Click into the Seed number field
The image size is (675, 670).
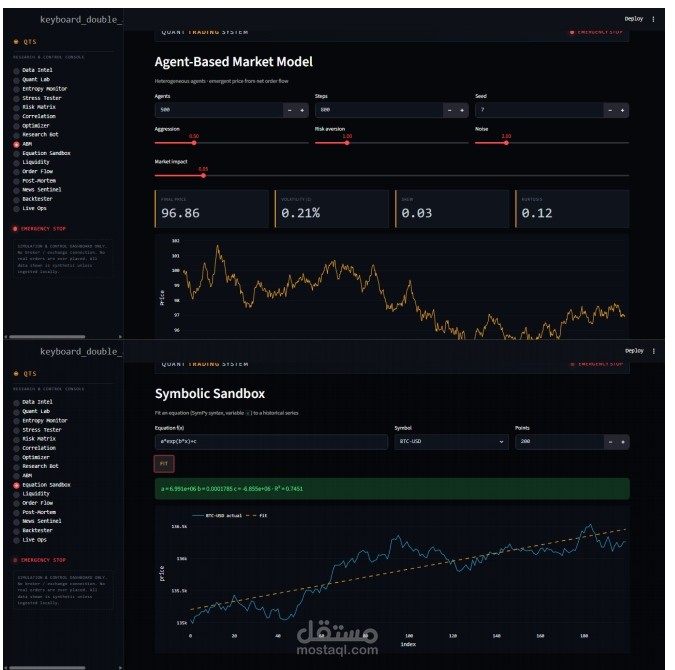pyautogui.click(x=539, y=110)
